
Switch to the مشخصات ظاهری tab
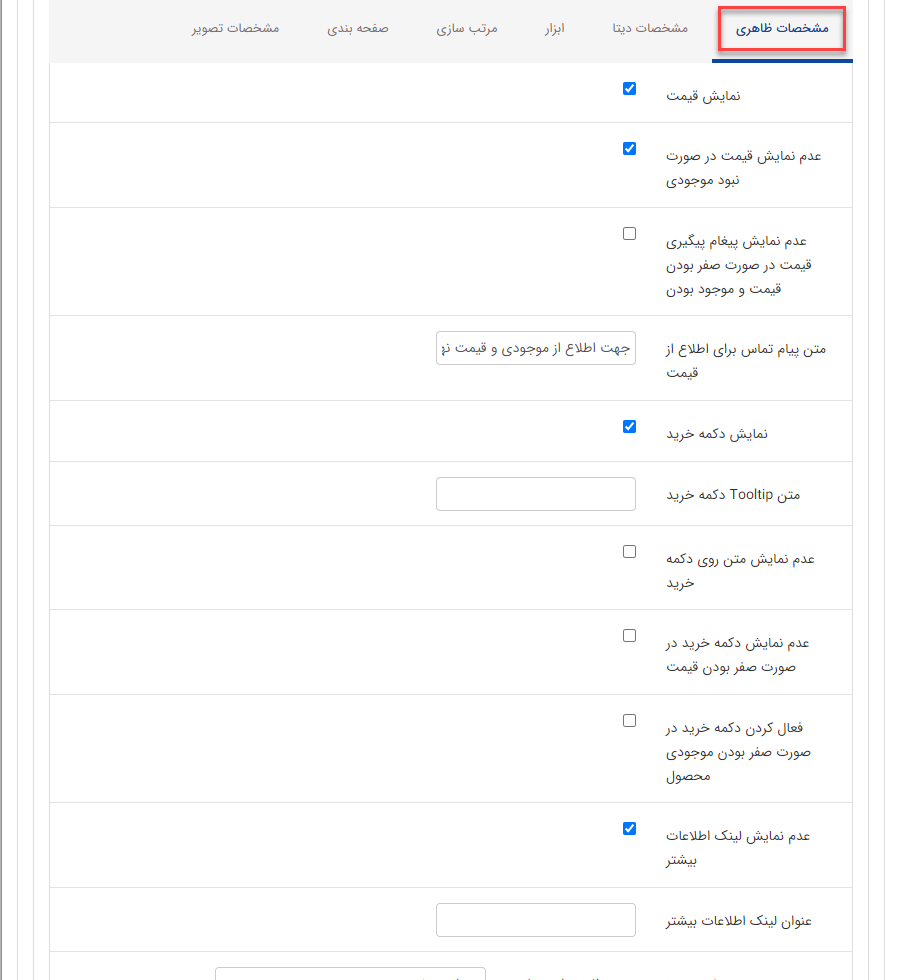pyautogui.click(x=781, y=29)
